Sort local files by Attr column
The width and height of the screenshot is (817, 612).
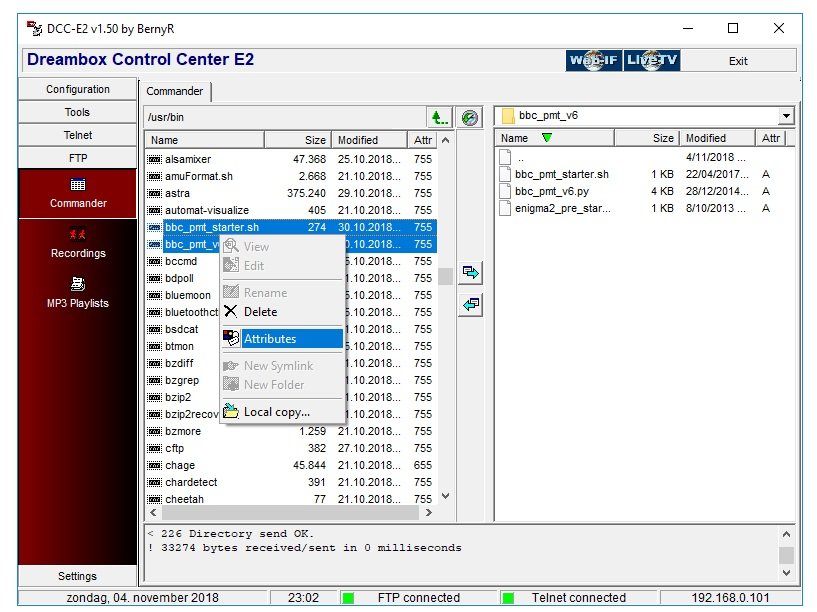(771, 138)
